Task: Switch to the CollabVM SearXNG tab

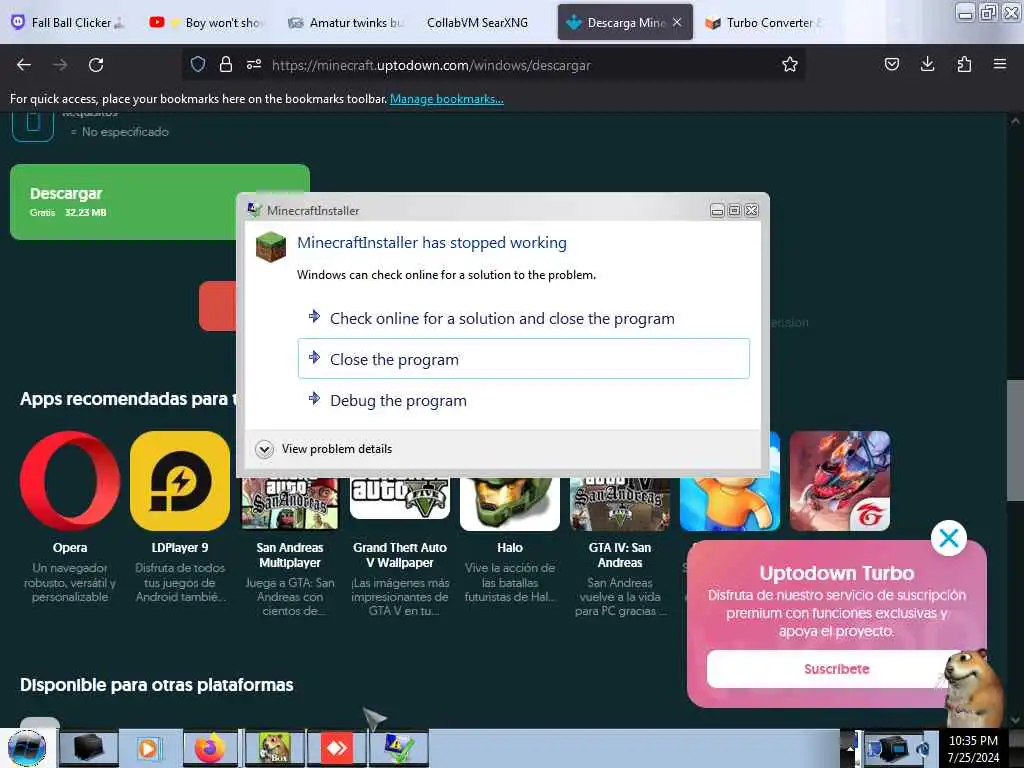Action: [477, 22]
